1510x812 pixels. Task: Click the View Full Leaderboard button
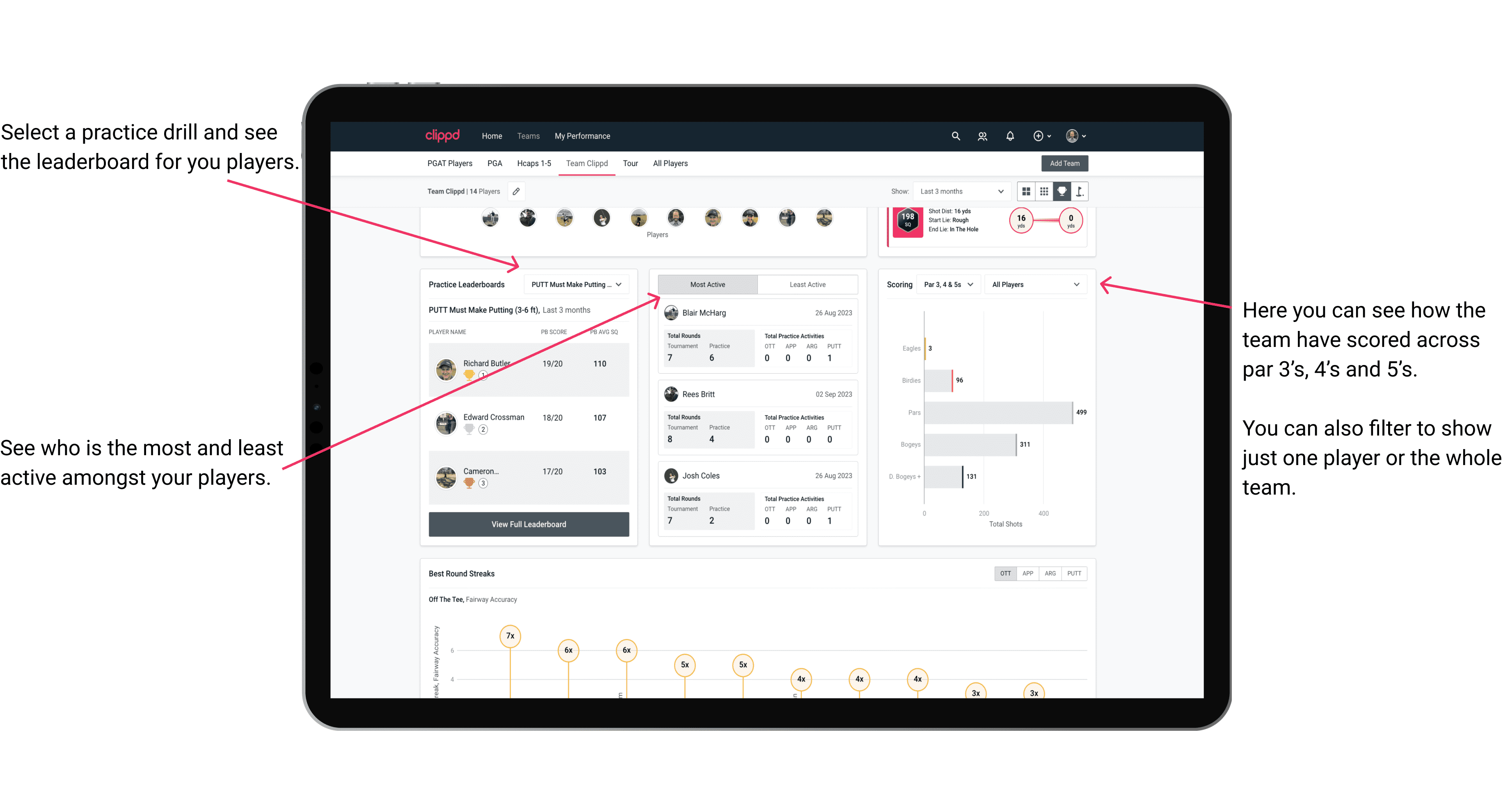(x=528, y=524)
